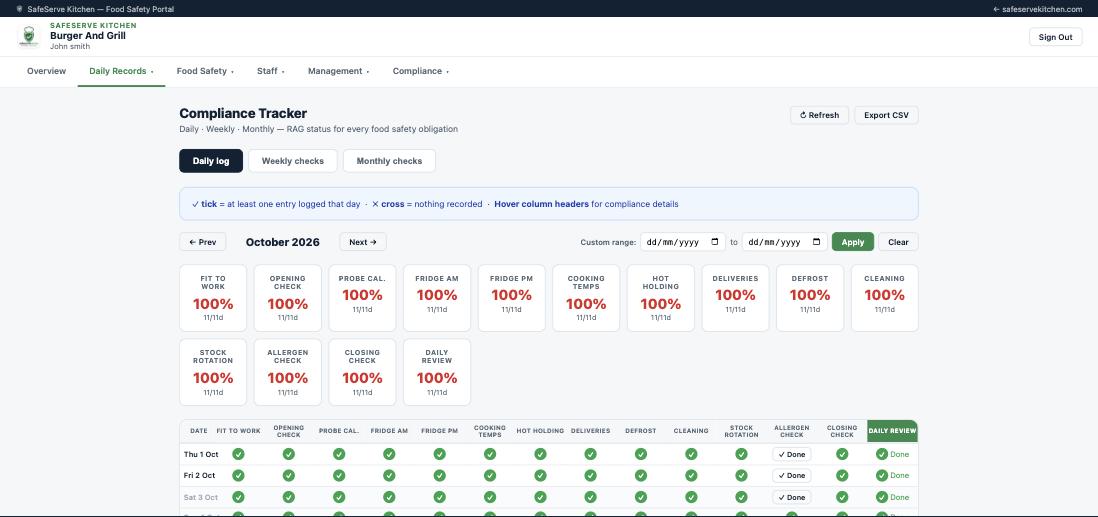Click Defrost tick for Thu 1 Oct
The image size is (1098, 517).
[x=641, y=454]
